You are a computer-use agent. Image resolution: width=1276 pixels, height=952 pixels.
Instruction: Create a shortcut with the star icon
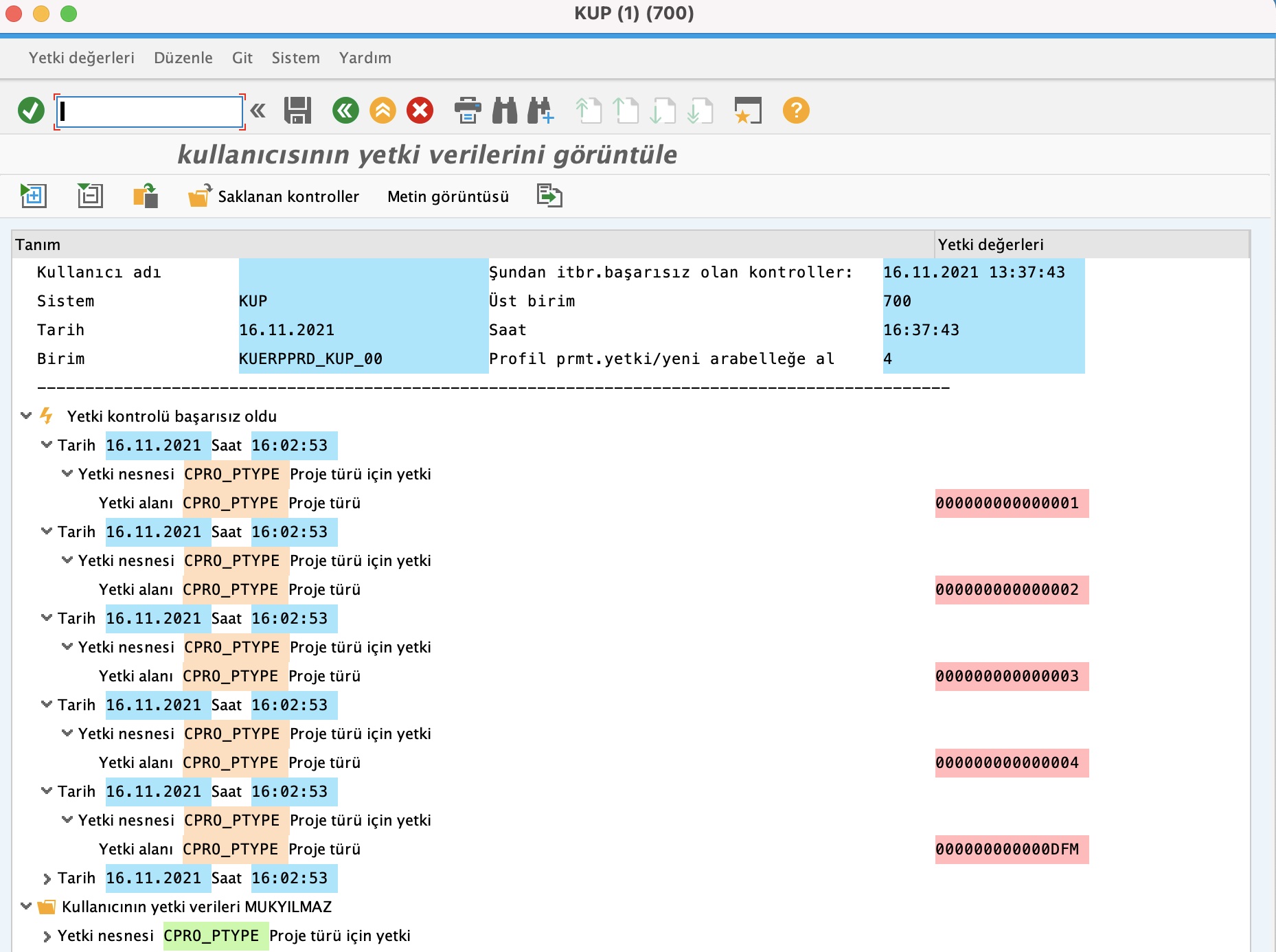(x=749, y=111)
